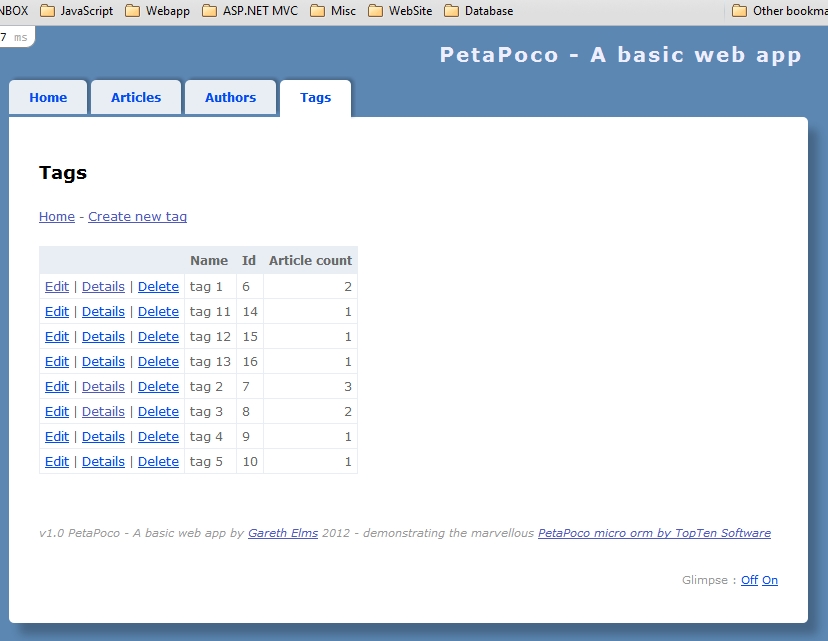The width and height of the screenshot is (828, 641).
Task: Show Details for tag 12
Action: tap(103, 336)
